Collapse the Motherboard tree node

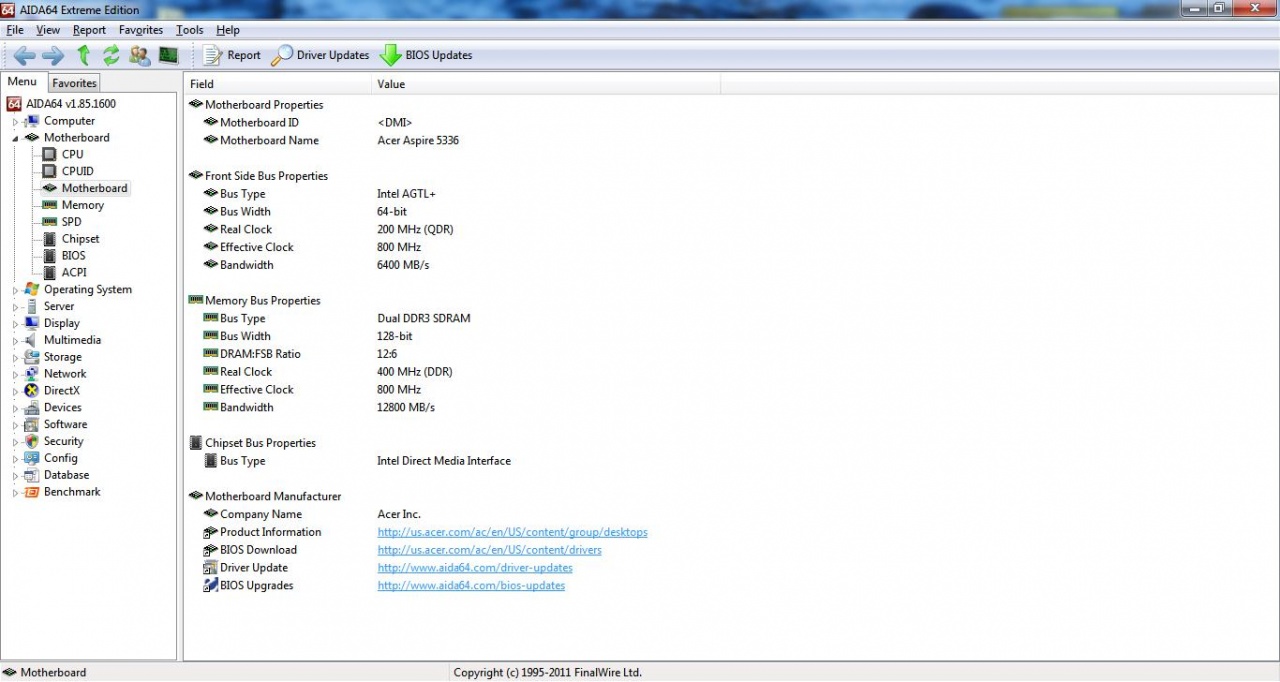pos(15,138)
